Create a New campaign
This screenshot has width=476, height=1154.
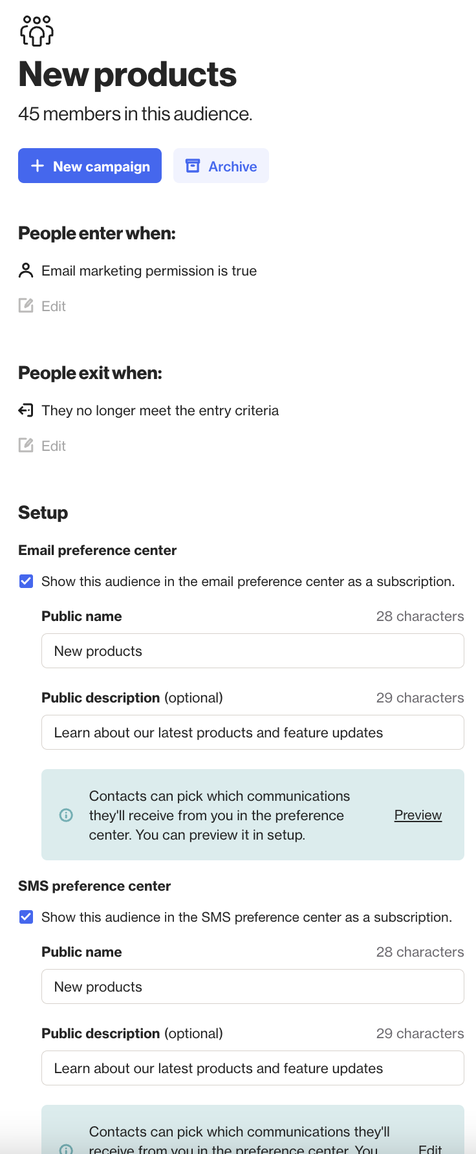[90, 166]
